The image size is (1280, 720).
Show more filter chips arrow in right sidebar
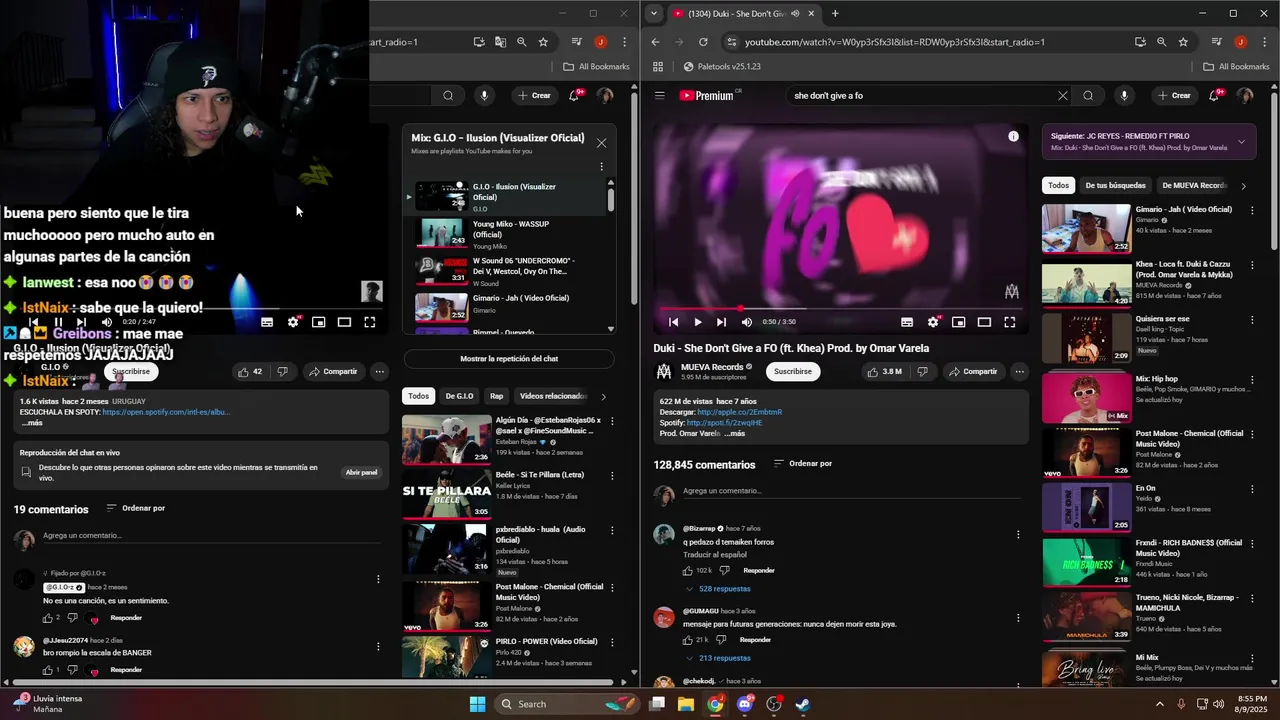point(1243,186)
